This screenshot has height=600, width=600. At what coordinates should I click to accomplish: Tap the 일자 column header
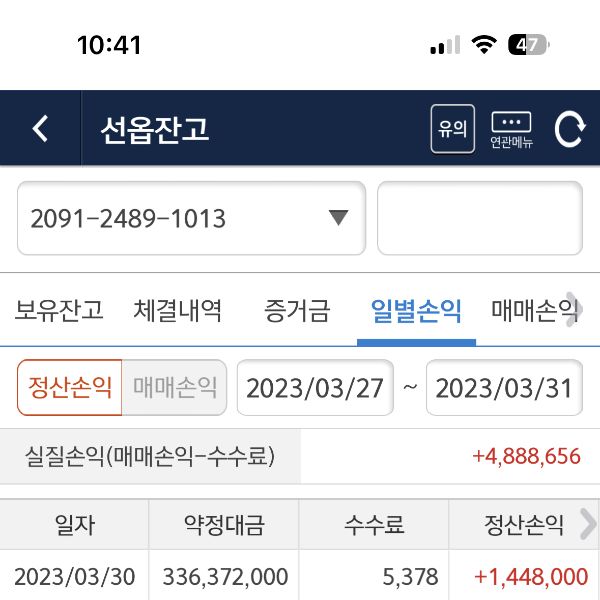pos(74,524)
